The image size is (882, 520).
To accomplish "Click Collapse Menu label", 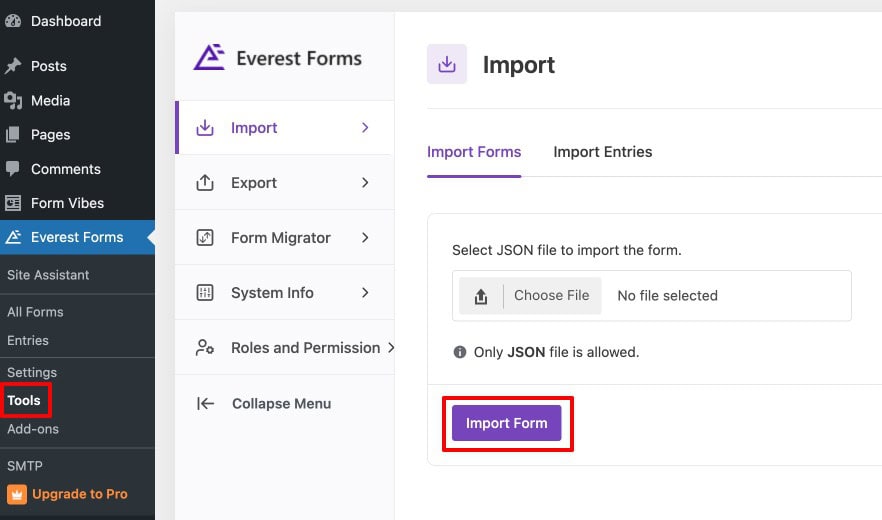I will coord(281,404).
